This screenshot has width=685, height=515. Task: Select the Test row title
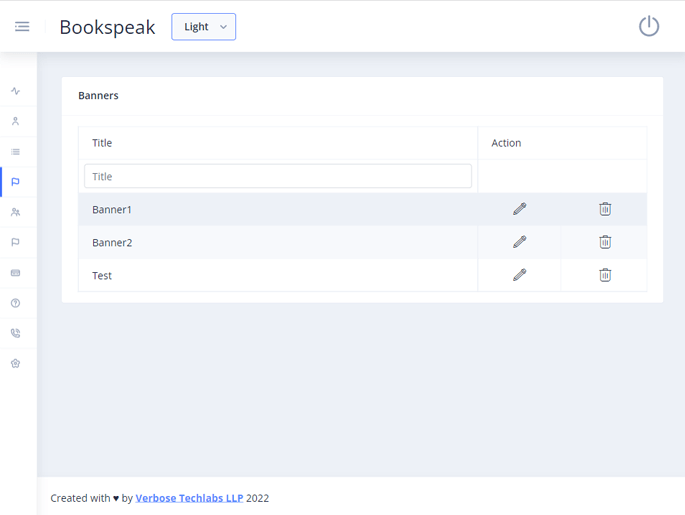102,276
